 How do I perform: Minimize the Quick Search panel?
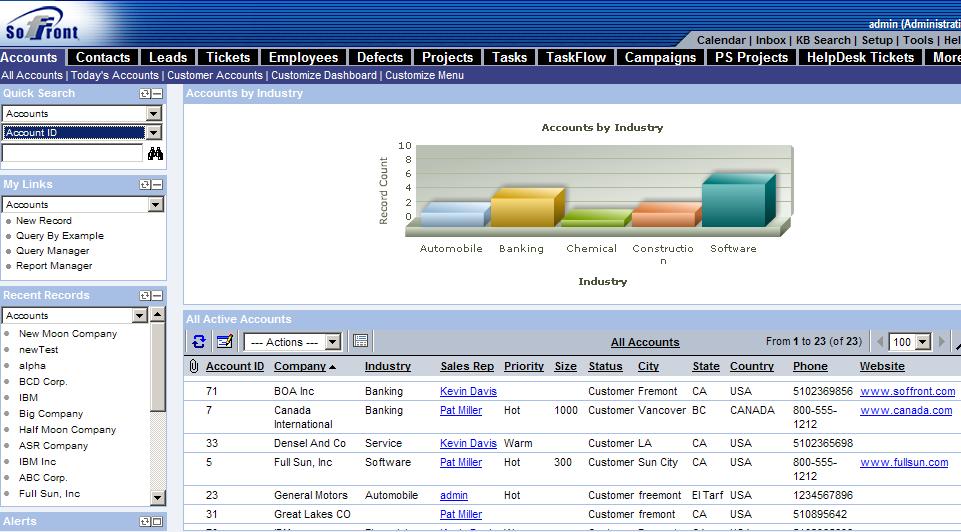pos(158,94)
